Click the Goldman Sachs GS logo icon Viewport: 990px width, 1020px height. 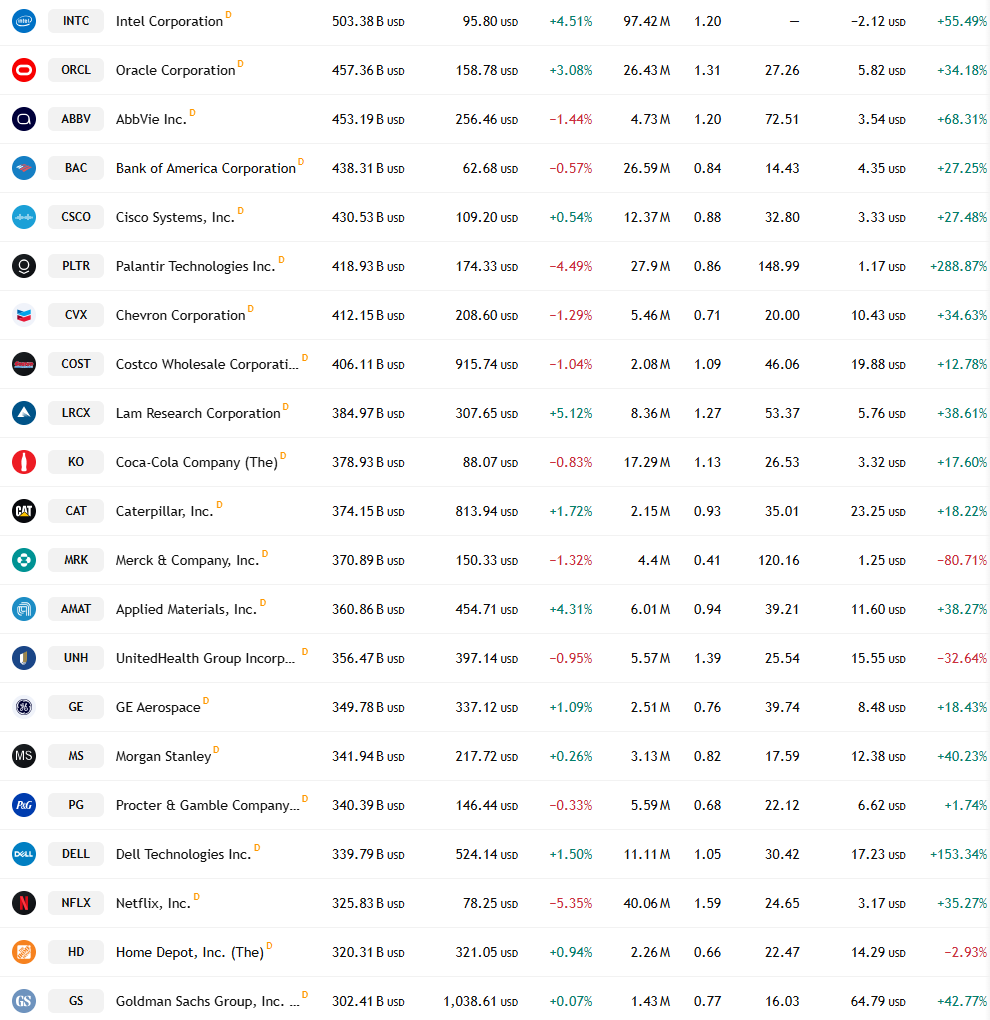coord(24,1001)
